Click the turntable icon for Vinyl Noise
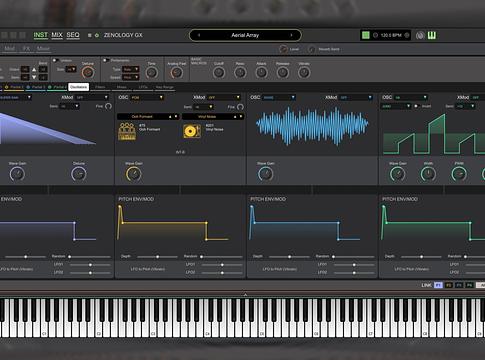 point(192,131)
